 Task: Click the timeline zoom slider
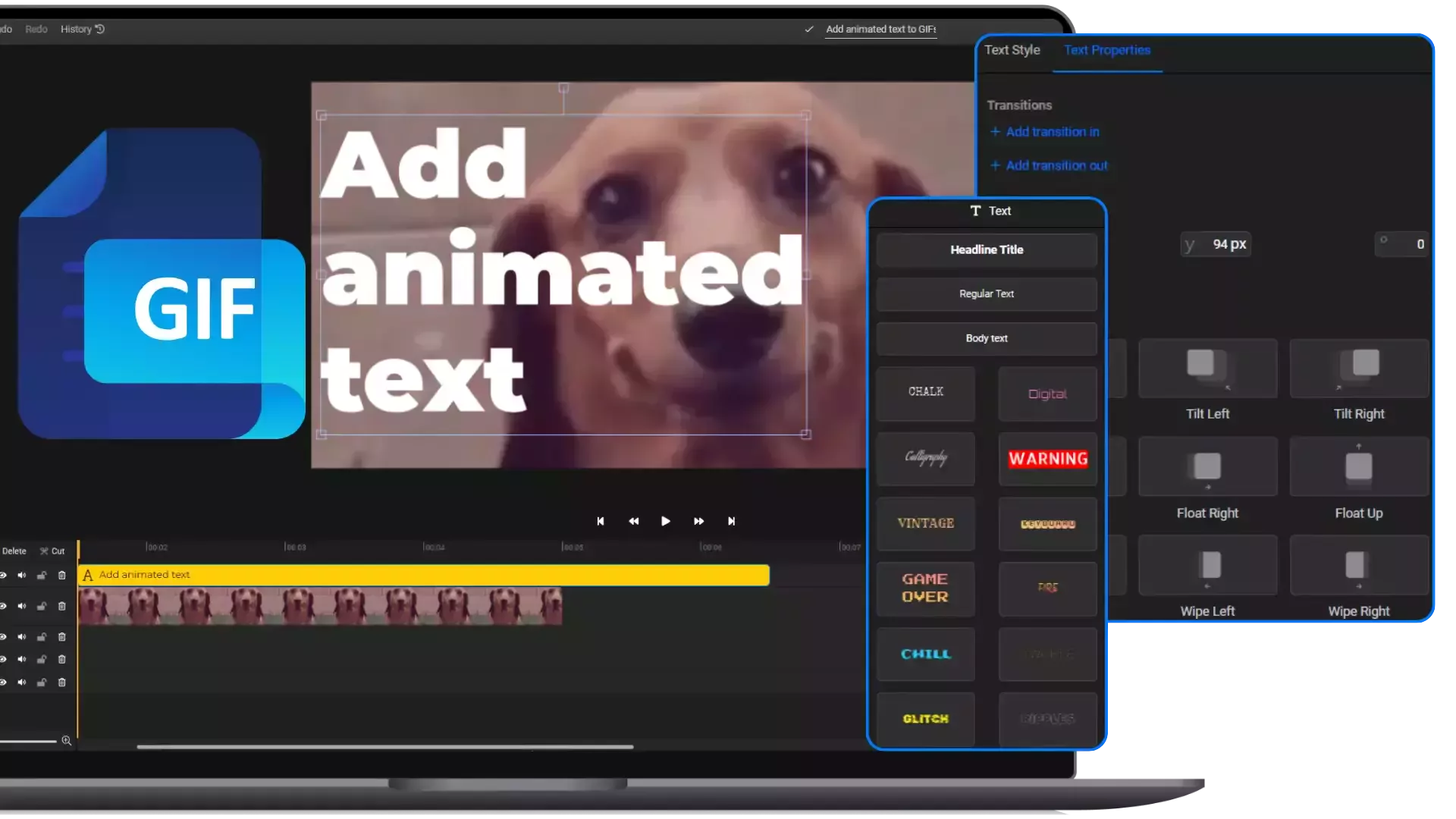pos(28,741)
